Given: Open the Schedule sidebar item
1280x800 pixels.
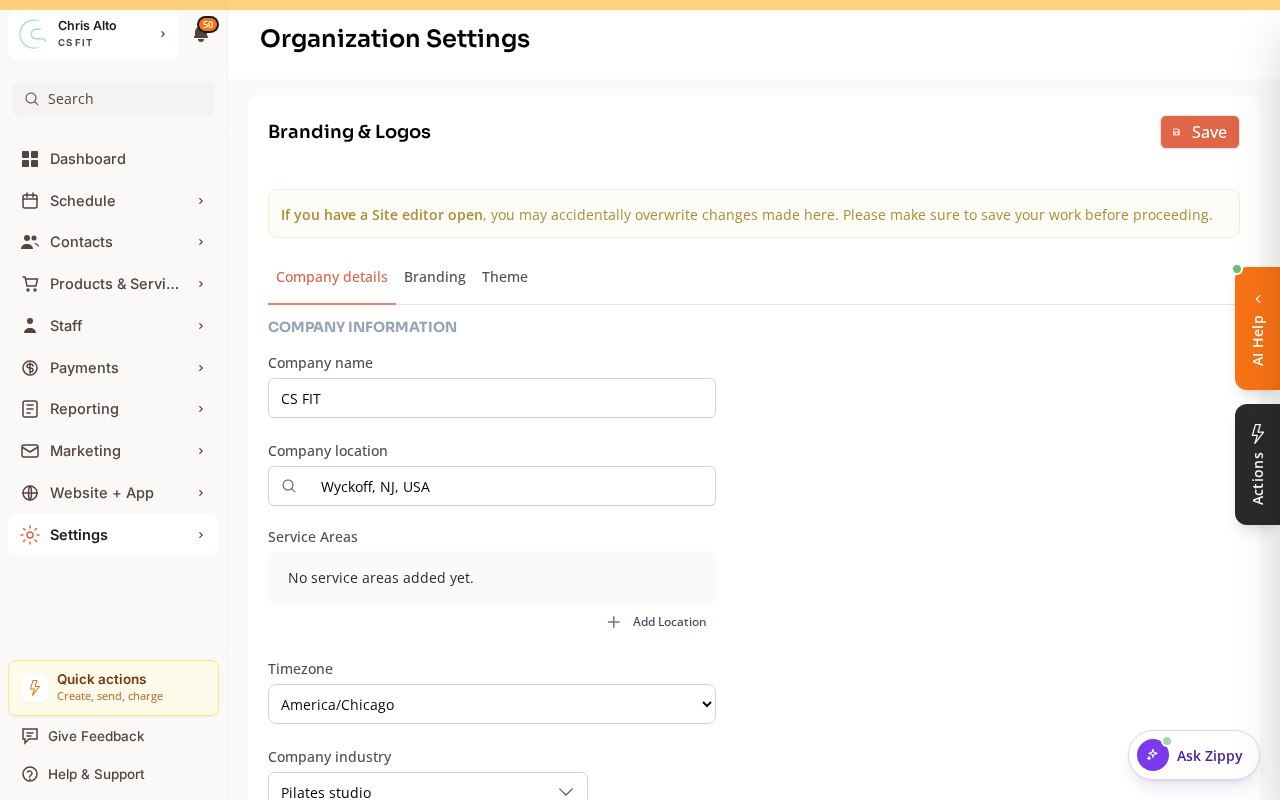Looking at the screenshot, I should pyautogui.click(x=113, y=201).
